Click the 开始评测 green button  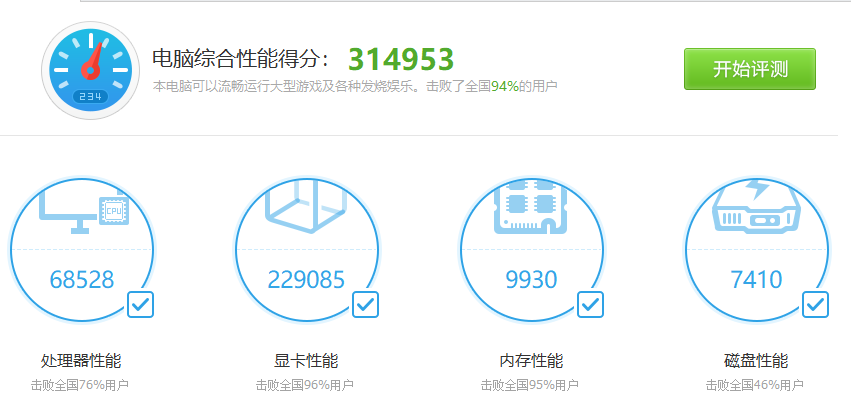pyautogui.click(x=750, y=69)
